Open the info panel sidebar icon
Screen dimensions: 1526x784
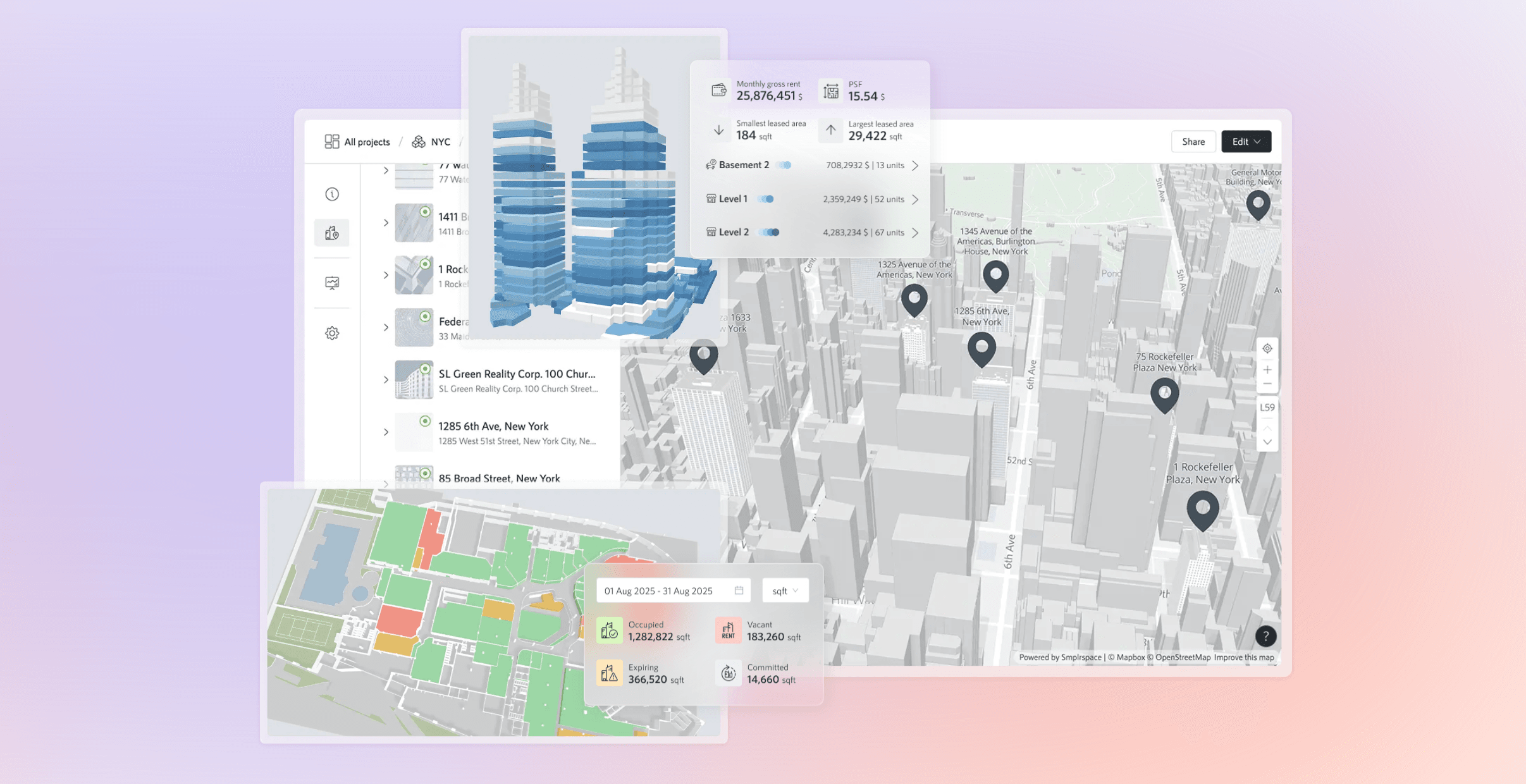[332, 194]
